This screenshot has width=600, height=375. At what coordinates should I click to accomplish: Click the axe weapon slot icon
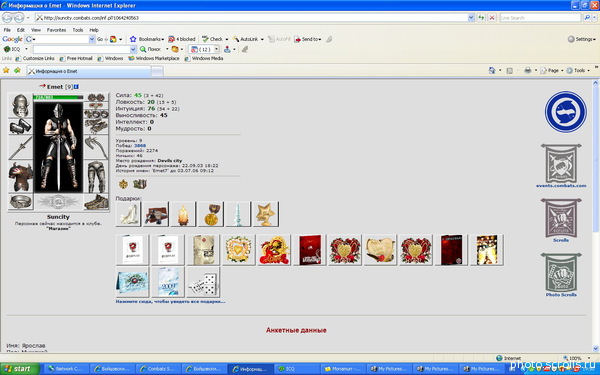click(96, 147)
